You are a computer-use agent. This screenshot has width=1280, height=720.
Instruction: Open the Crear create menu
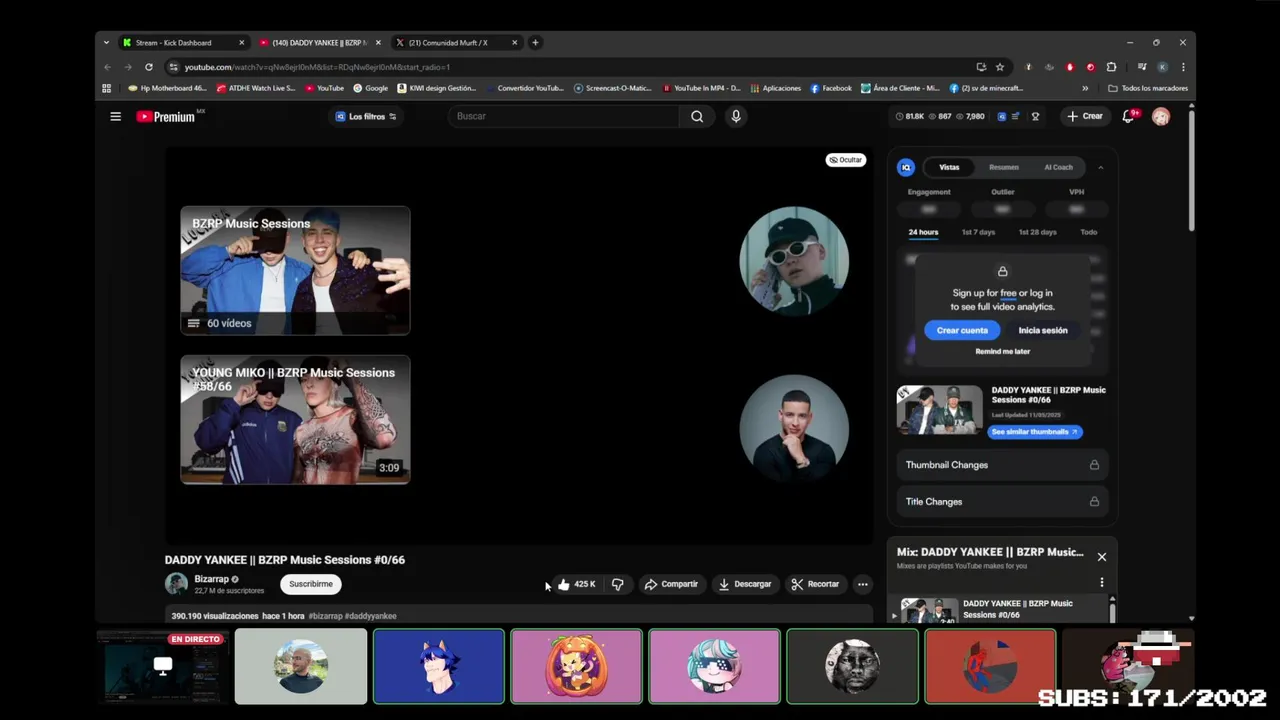coord(1085,116)
